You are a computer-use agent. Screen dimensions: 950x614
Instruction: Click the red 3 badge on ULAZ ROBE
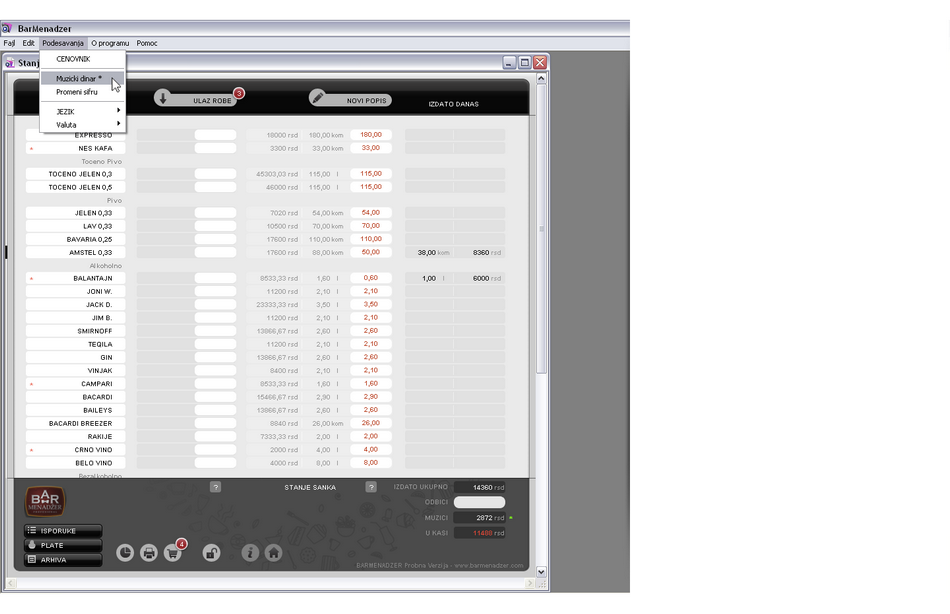coord(239,93)
